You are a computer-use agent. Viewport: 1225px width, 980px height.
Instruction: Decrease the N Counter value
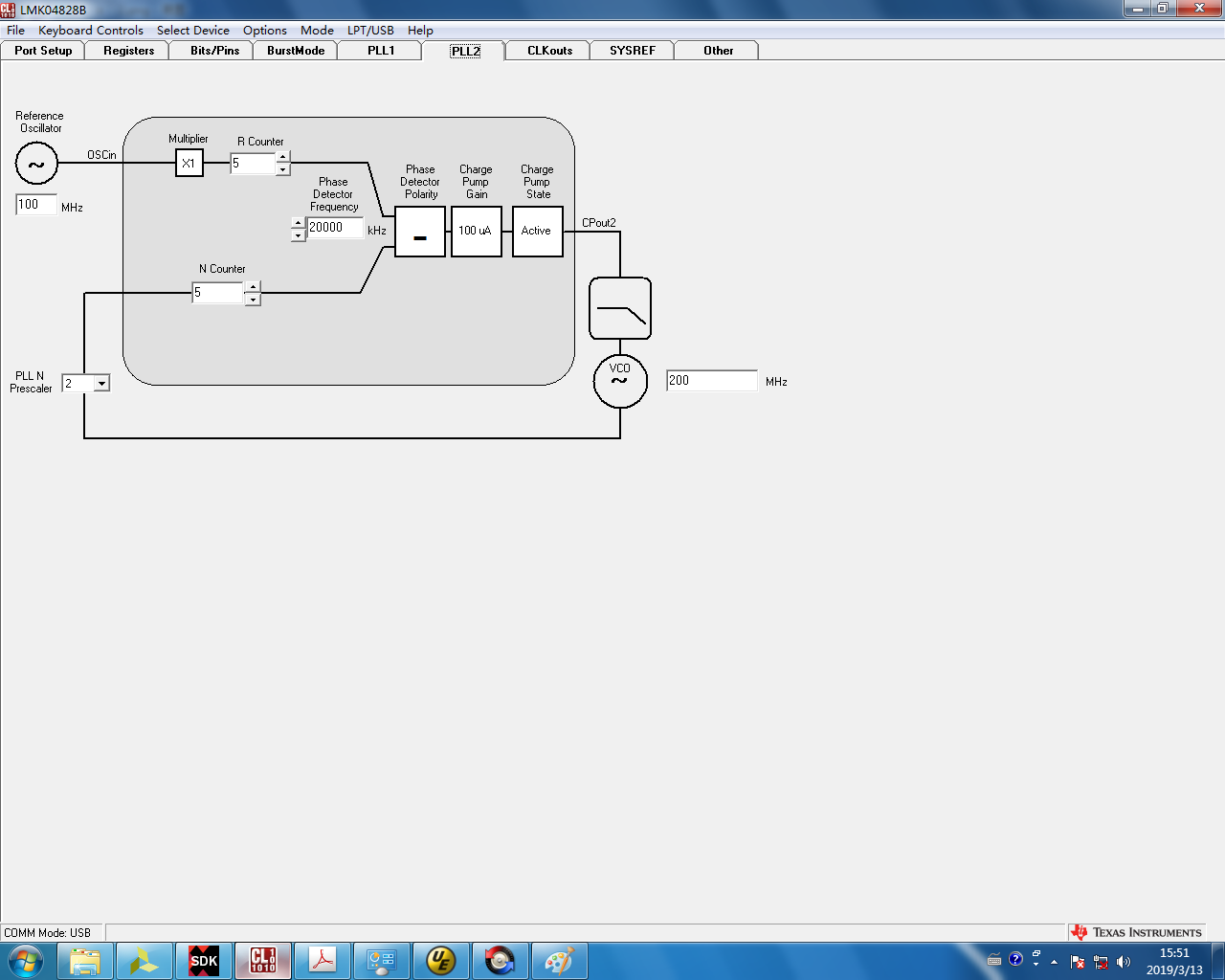253,300
